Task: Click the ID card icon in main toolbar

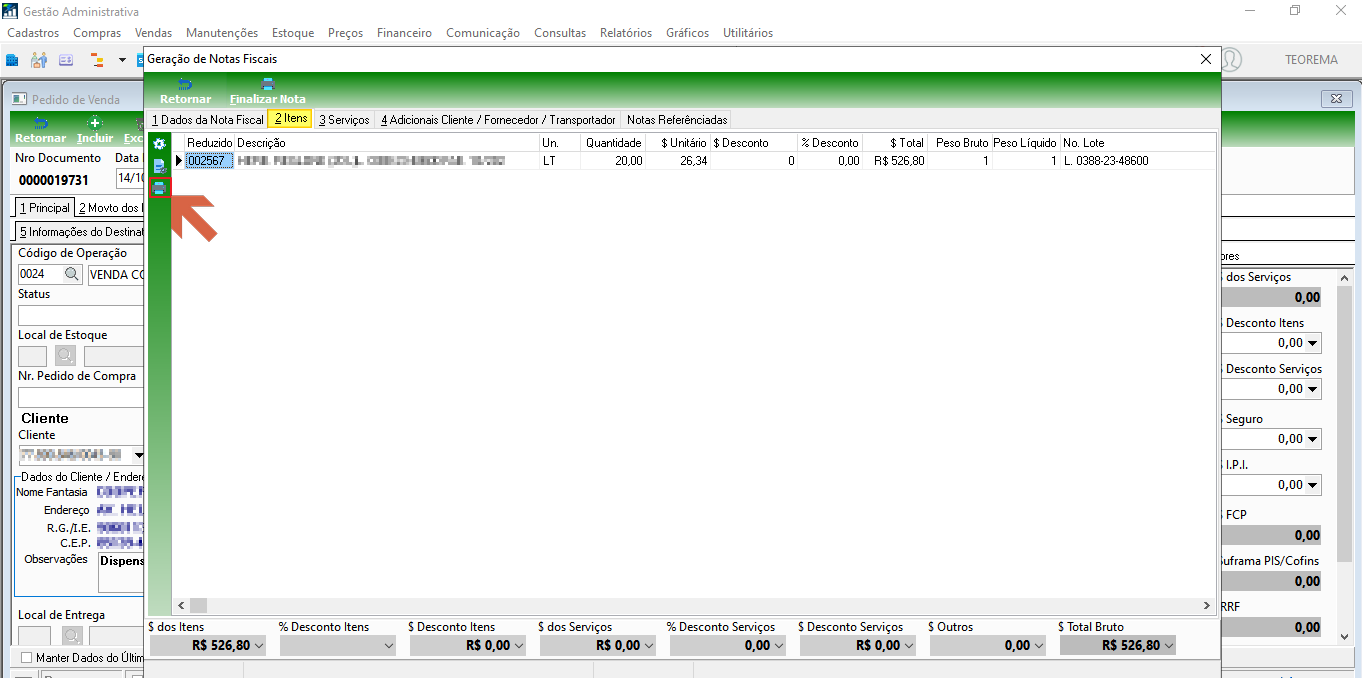Action: [x=66, y=60]
